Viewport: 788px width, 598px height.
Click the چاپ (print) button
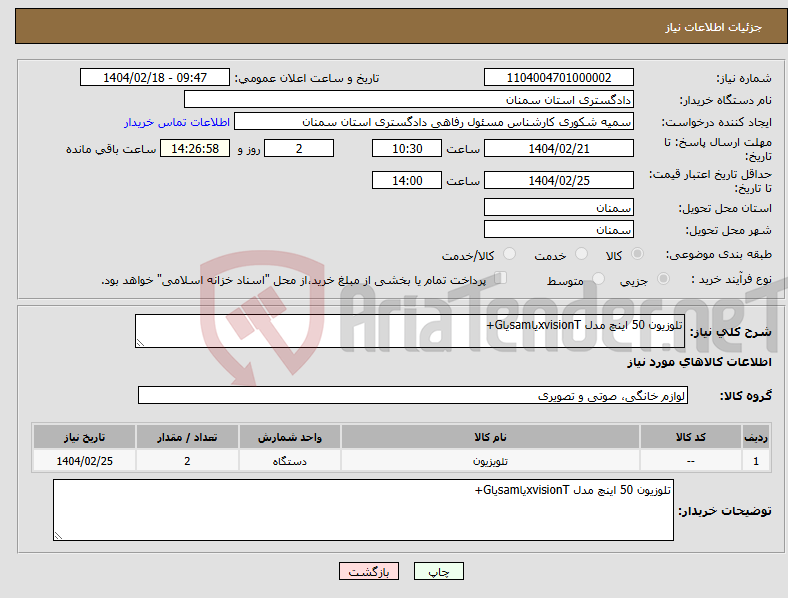tap(438, 571)
